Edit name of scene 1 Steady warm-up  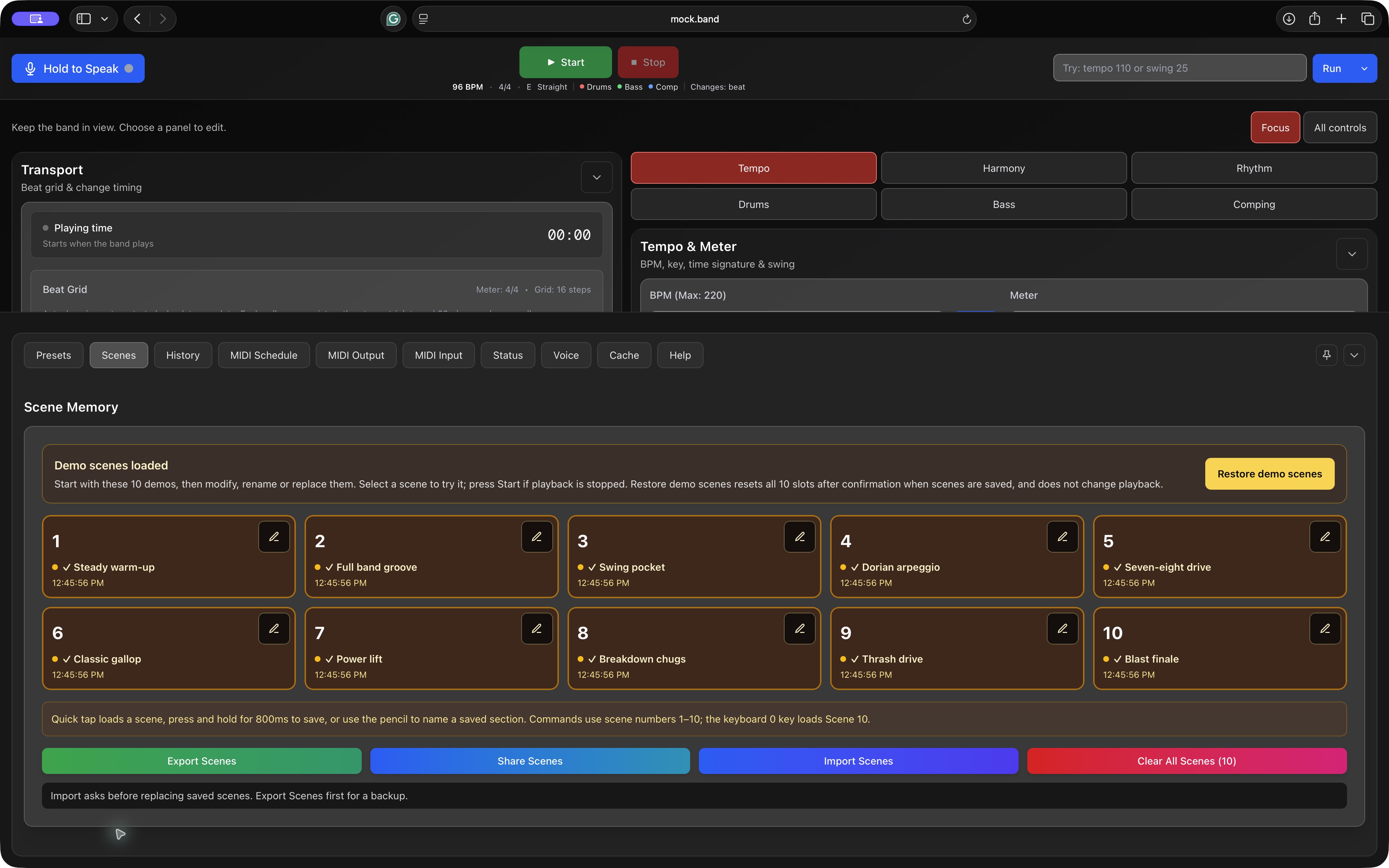point(274,537)
